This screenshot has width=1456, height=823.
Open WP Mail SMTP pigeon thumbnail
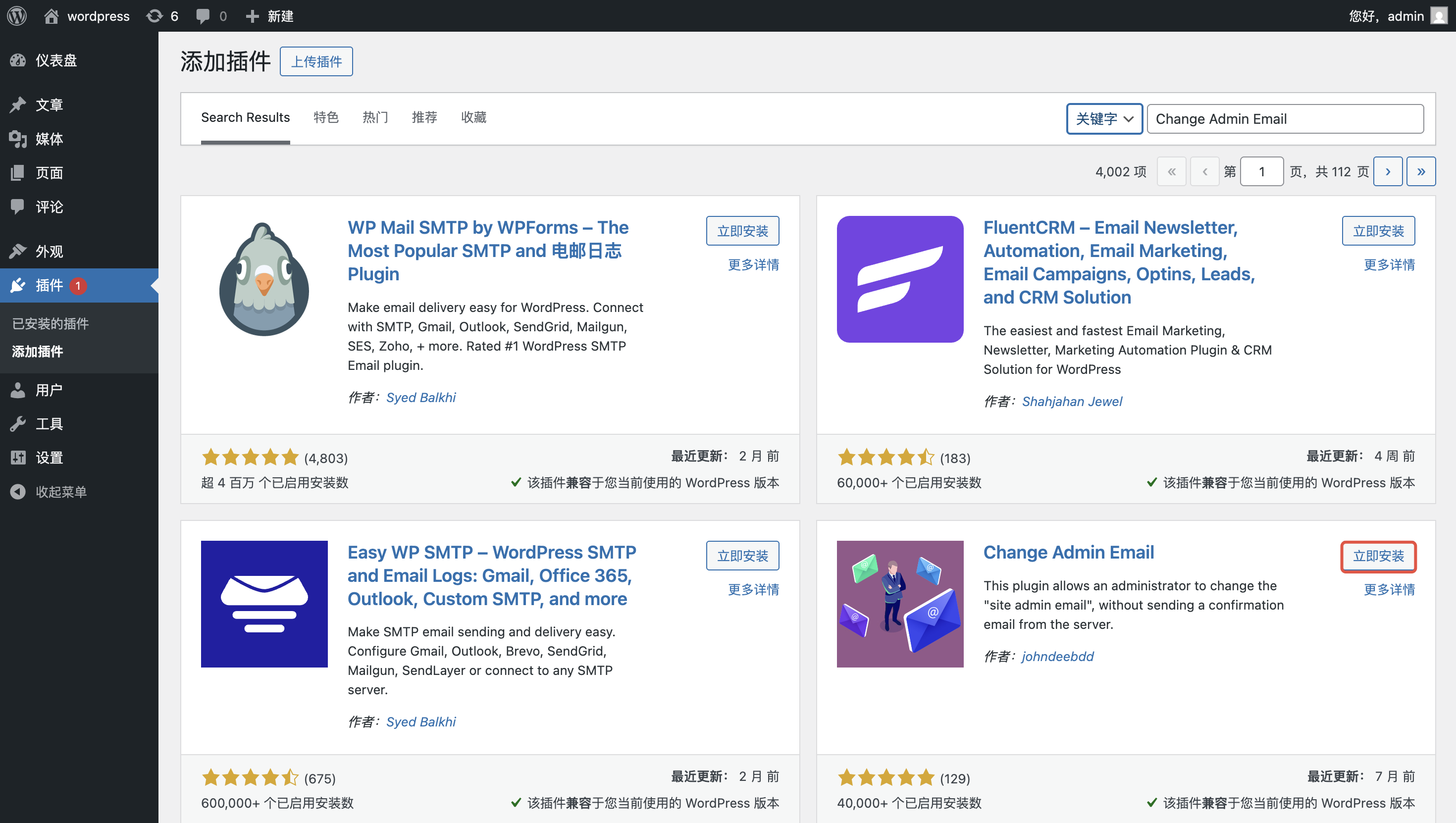264,279
